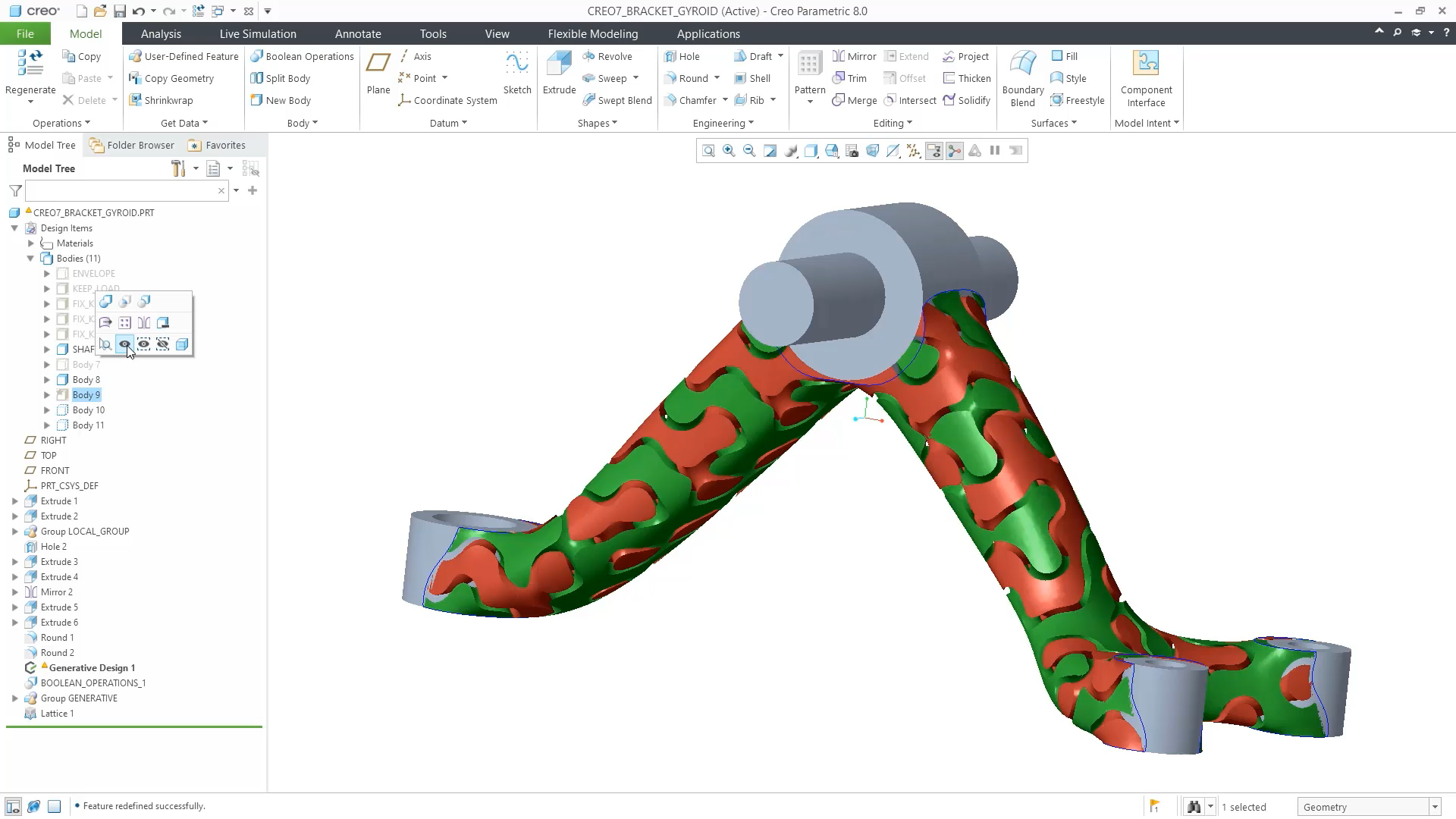The width and height of the screenshot is (1456, 819).
Task: Click the Split Body button
Action: tap(281, 78)
